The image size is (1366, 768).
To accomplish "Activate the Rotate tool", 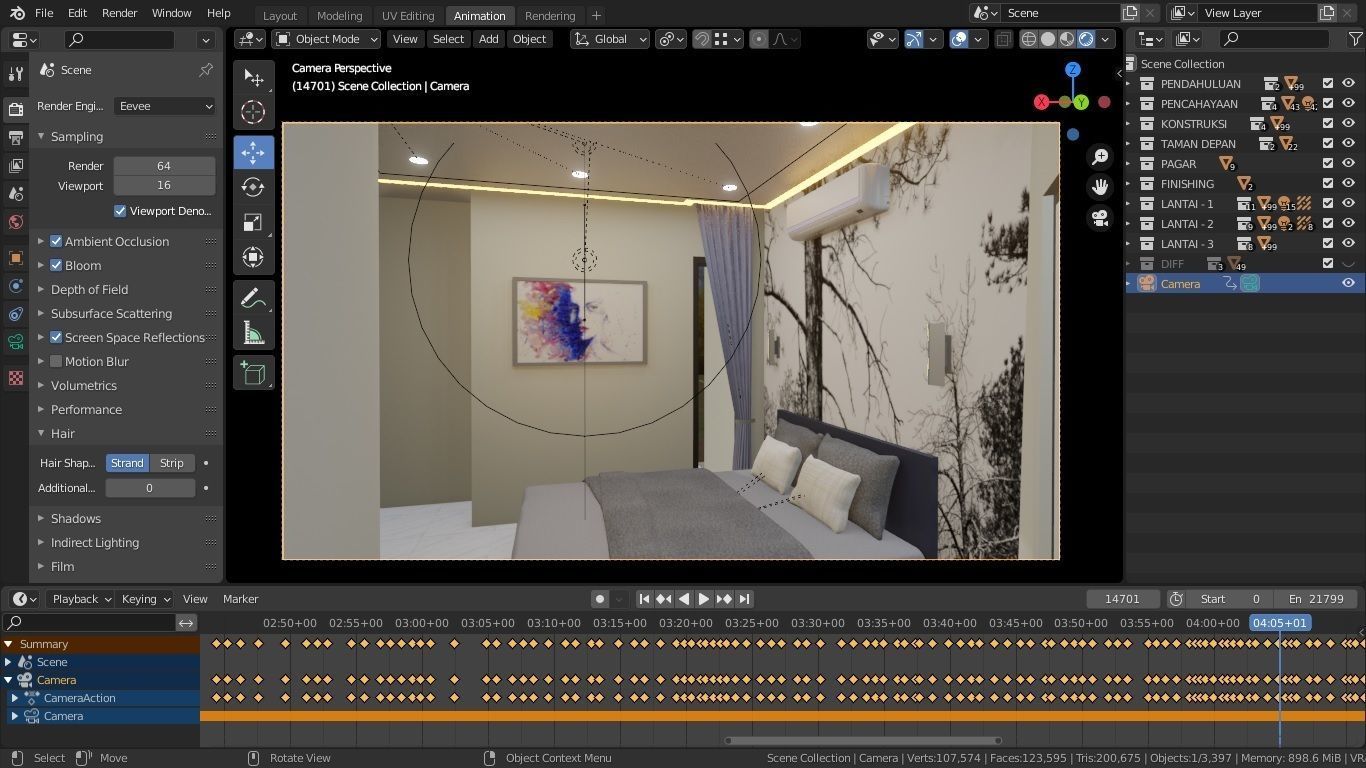I will (253, 187).
